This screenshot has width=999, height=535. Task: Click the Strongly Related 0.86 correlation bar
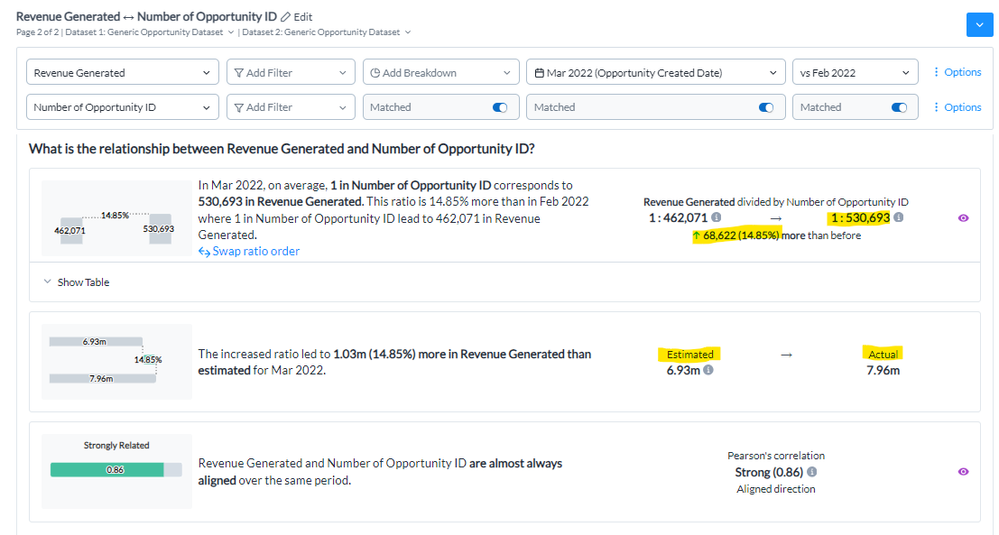click(x=116, y=470)
